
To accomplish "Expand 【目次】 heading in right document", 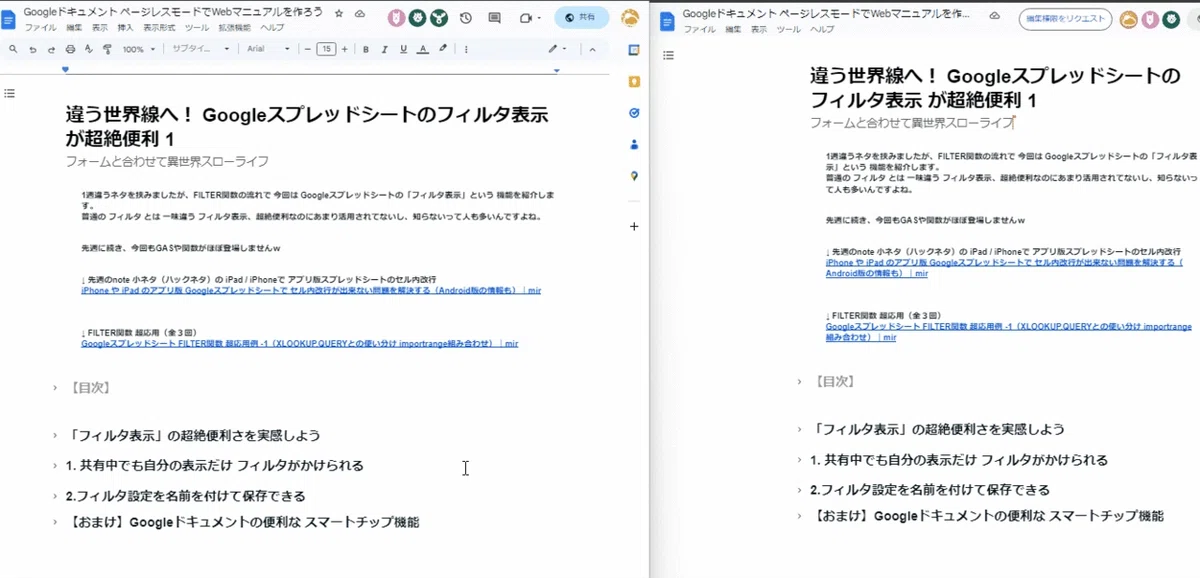I will tap(800, 382).
